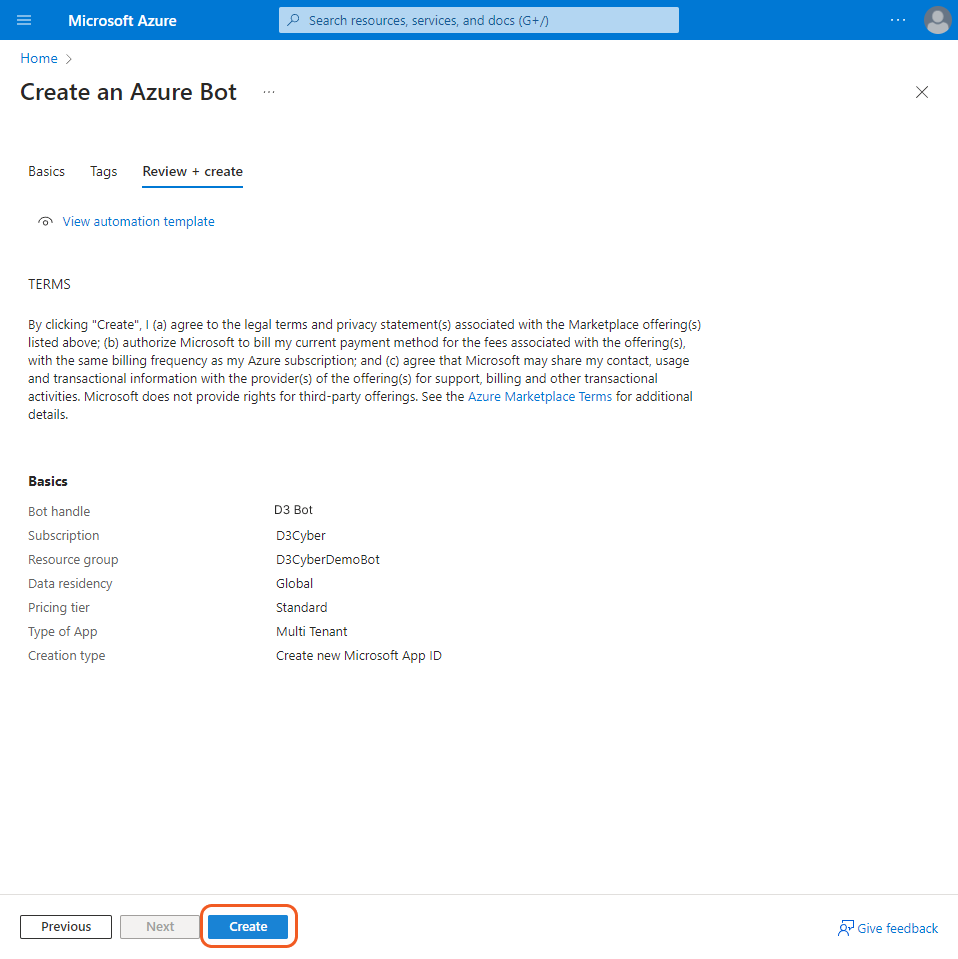958x959 pixels.
Task: Click the Creation type label
Action: tap(67, 656)
